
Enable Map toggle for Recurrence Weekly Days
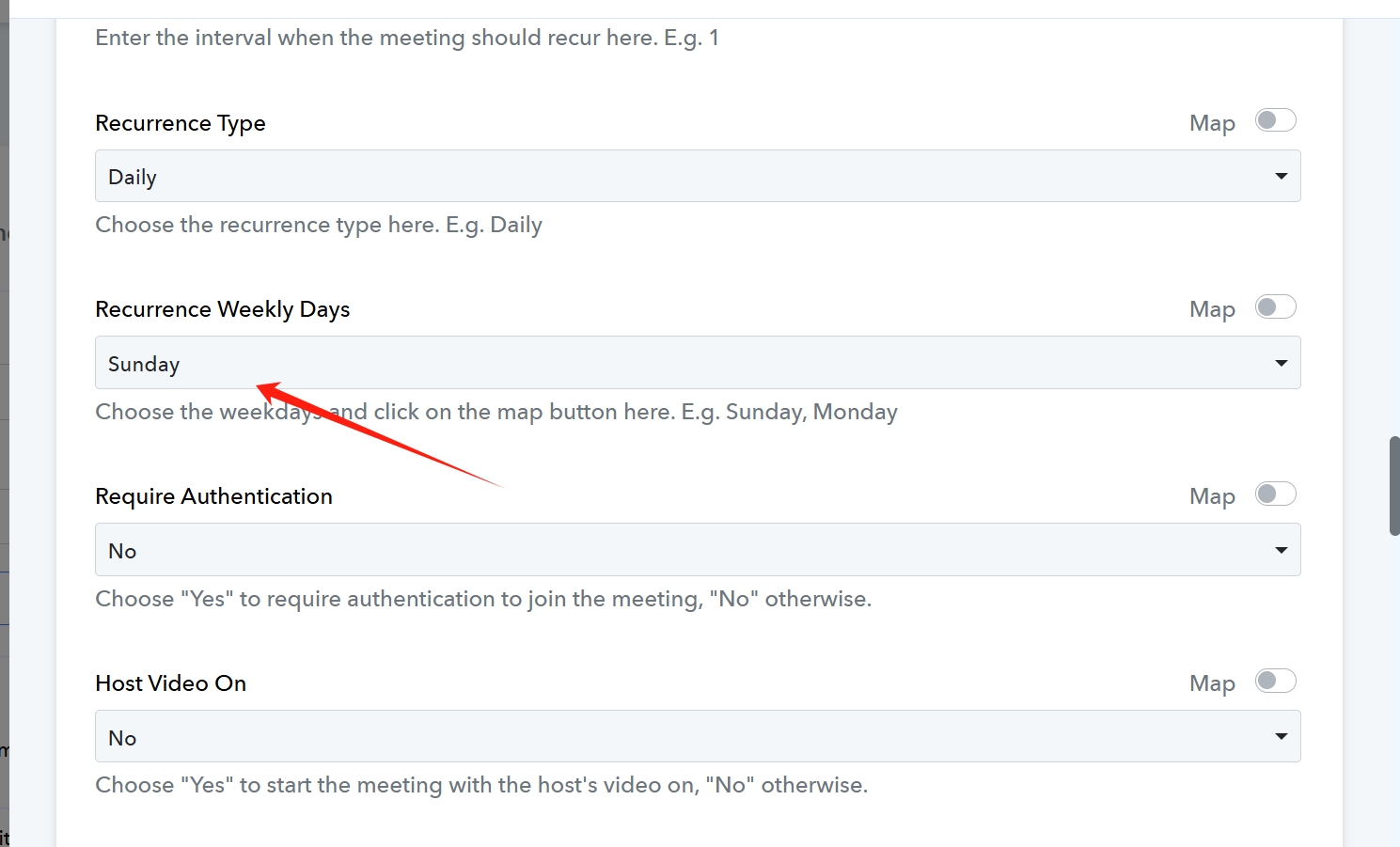point(1276,307)
